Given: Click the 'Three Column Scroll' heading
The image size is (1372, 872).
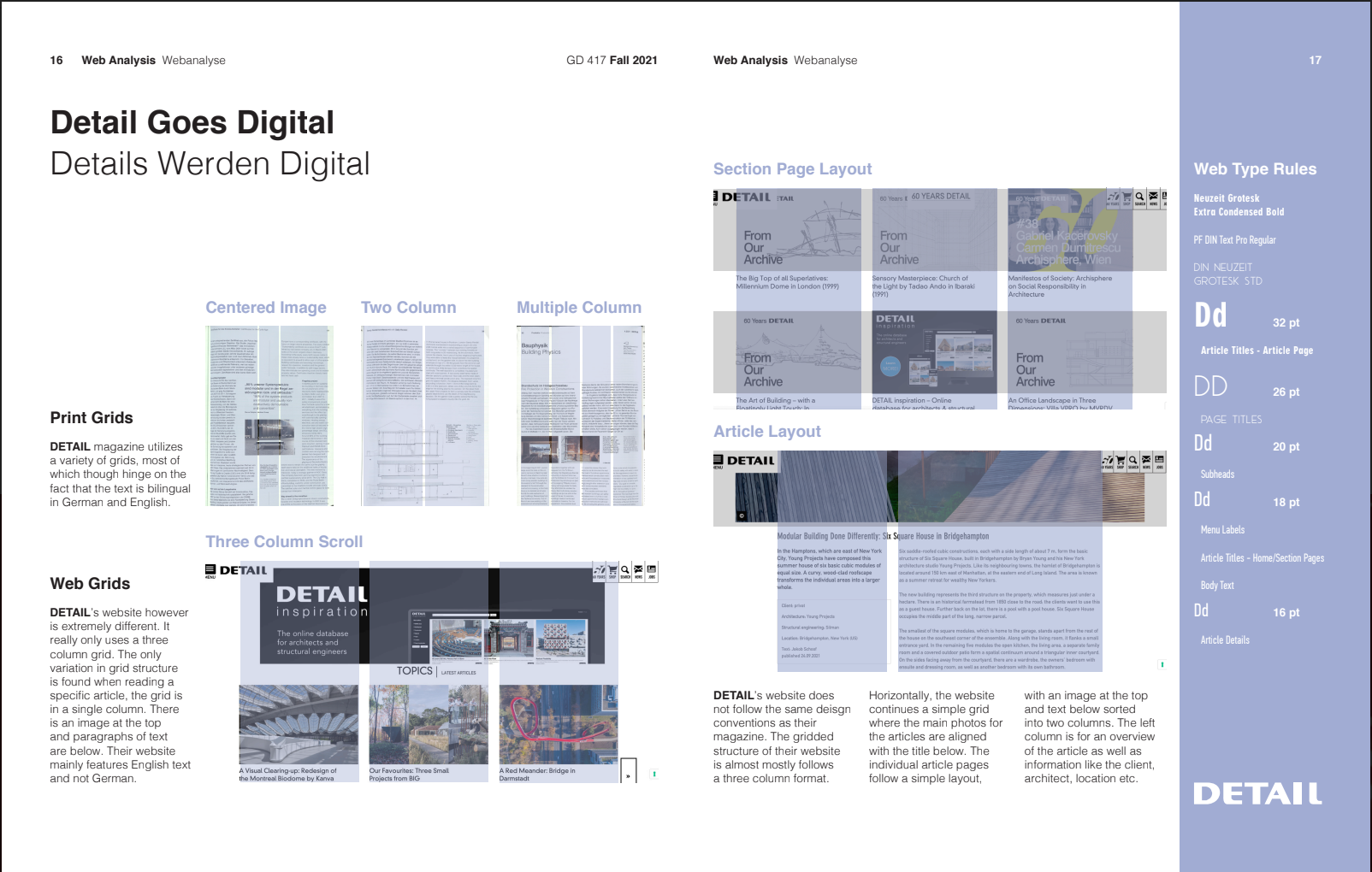Looking at the screenshot, I should 284,542.
